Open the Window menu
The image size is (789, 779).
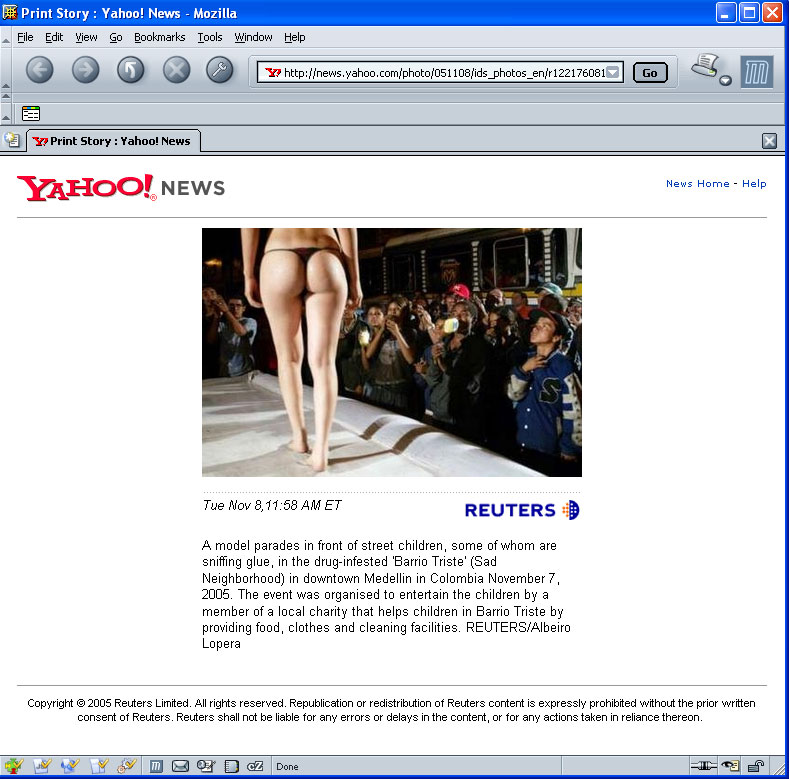point(253,37)
